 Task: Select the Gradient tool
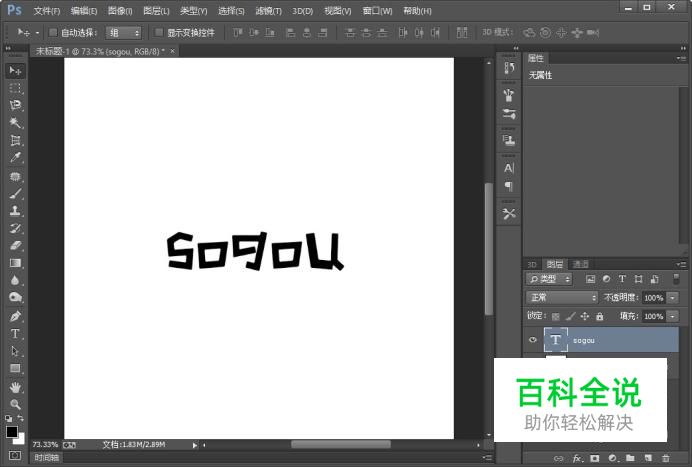(15, 263)
